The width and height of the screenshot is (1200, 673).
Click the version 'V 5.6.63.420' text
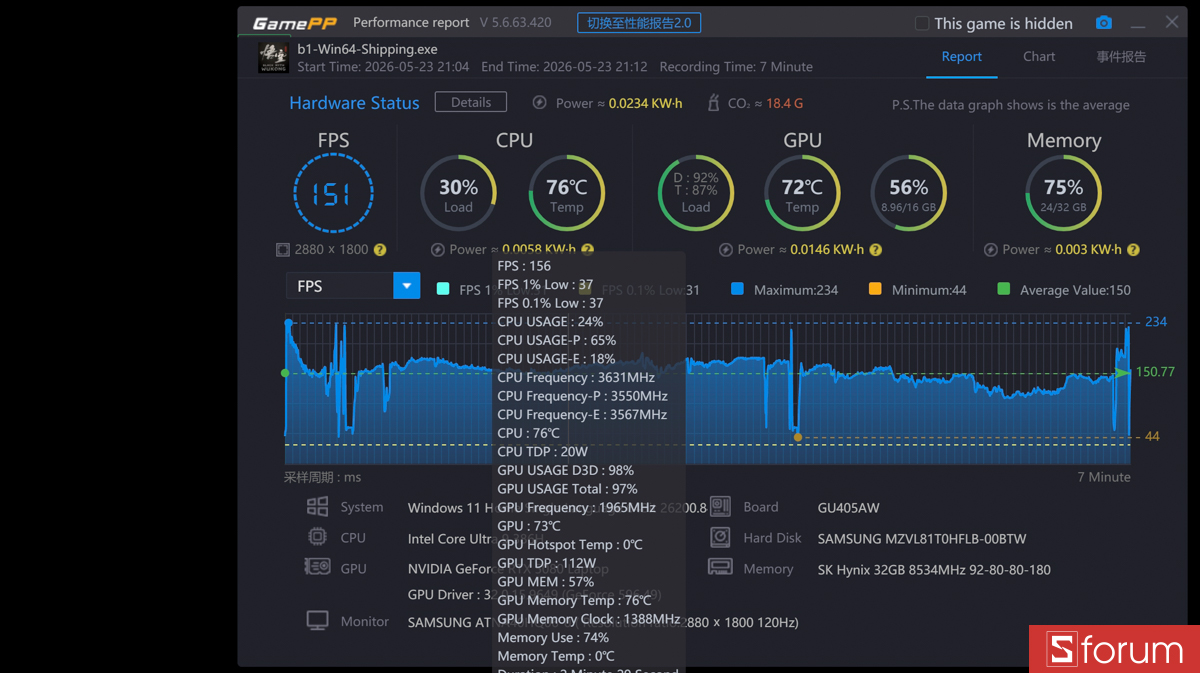[x=515, y=22]
